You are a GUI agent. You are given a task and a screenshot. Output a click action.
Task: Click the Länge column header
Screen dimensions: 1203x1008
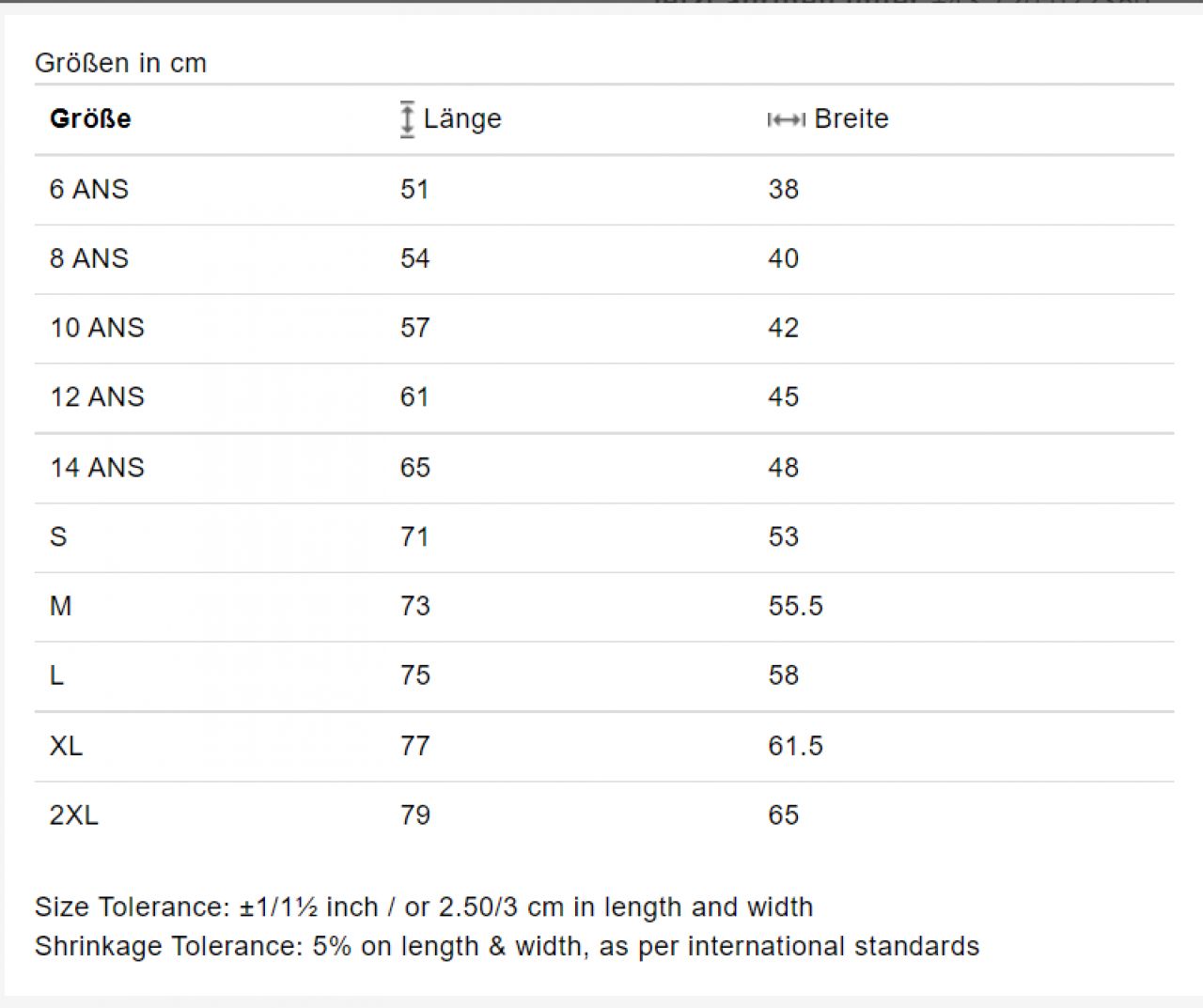pyautogui.click(x=462, y=119)
